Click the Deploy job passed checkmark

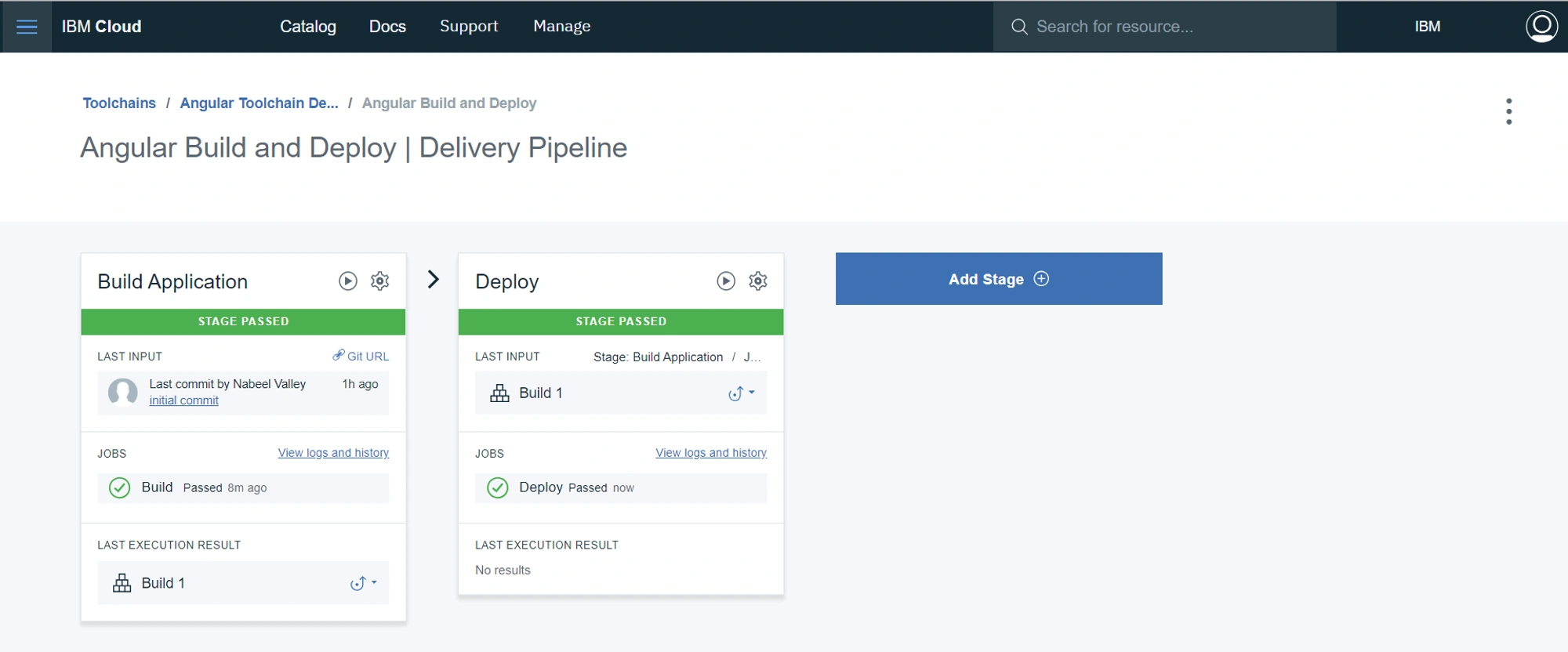tap(497, 487)
